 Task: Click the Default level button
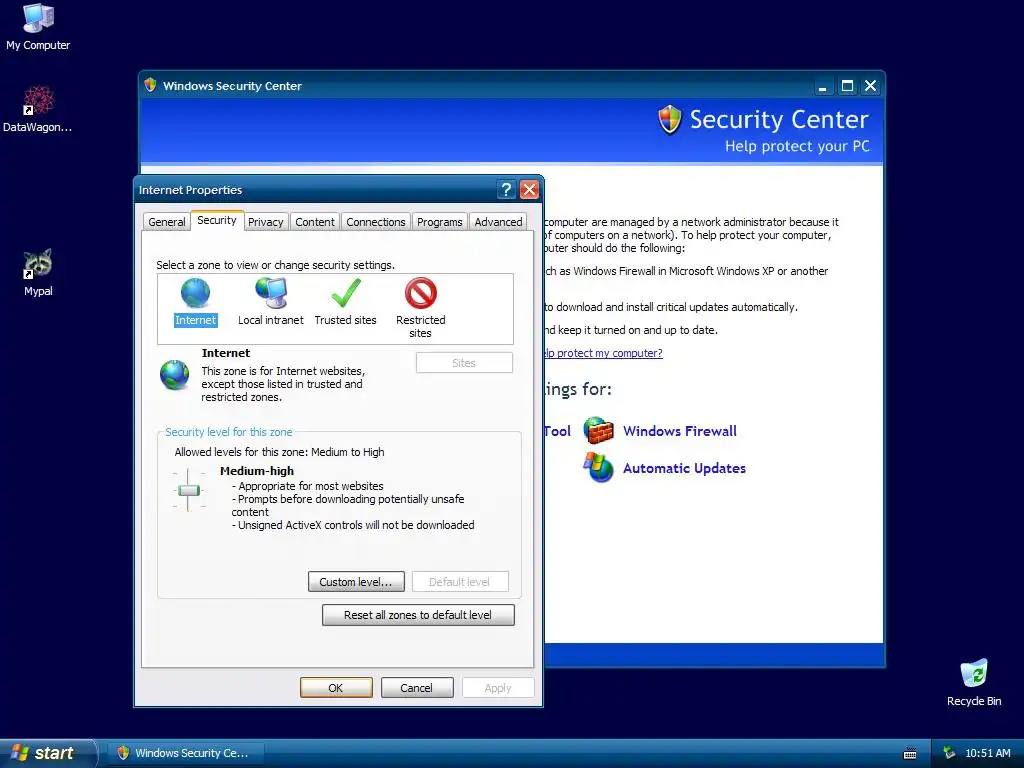pyautogui.click(x=460, y=582)
